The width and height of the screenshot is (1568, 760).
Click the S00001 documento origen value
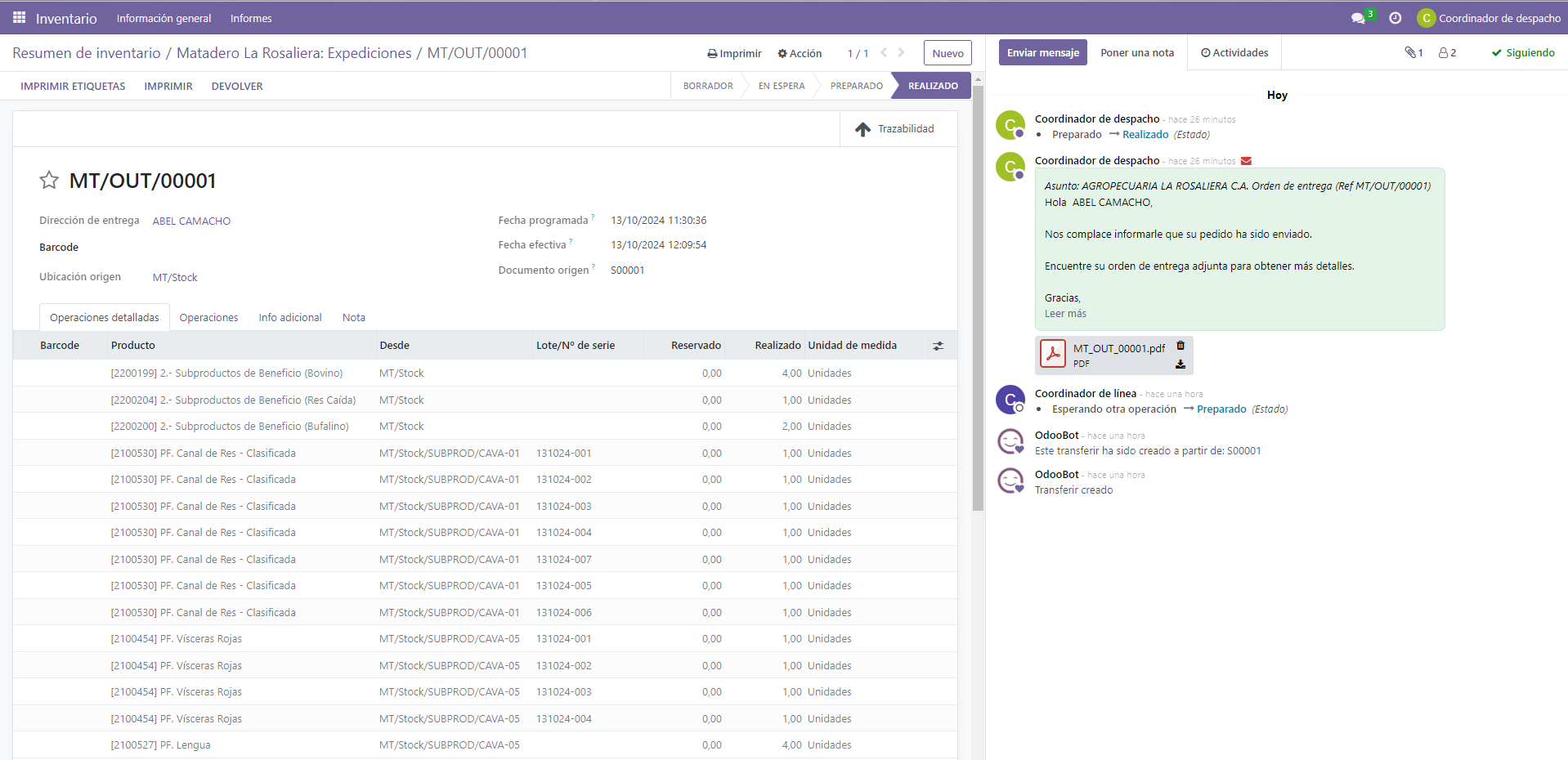coord(627,270)
